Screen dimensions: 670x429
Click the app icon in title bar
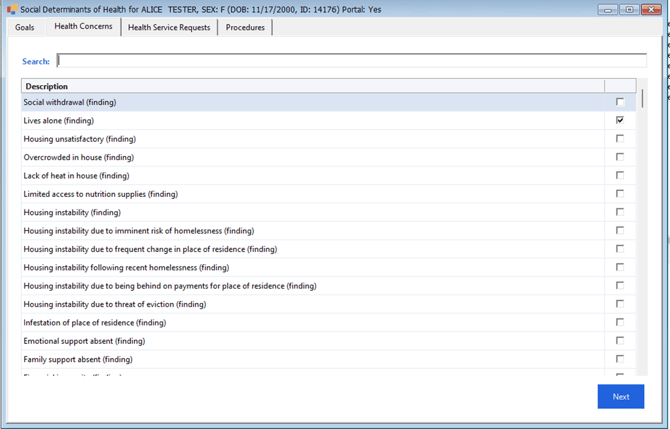(11, 9)
